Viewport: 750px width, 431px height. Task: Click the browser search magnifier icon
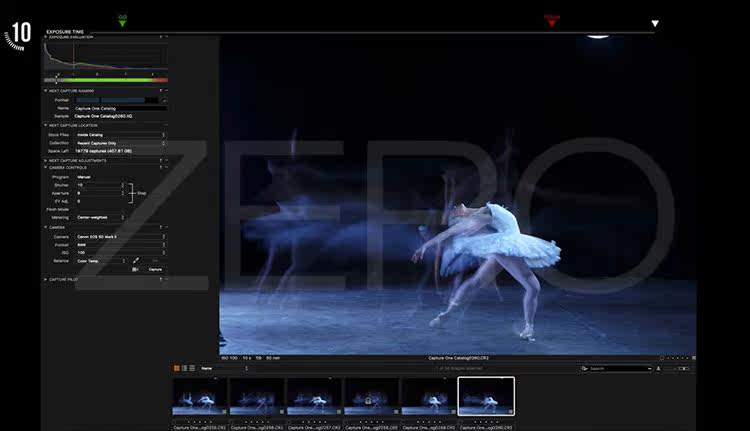pyautogui.click(x=585, y=368)
